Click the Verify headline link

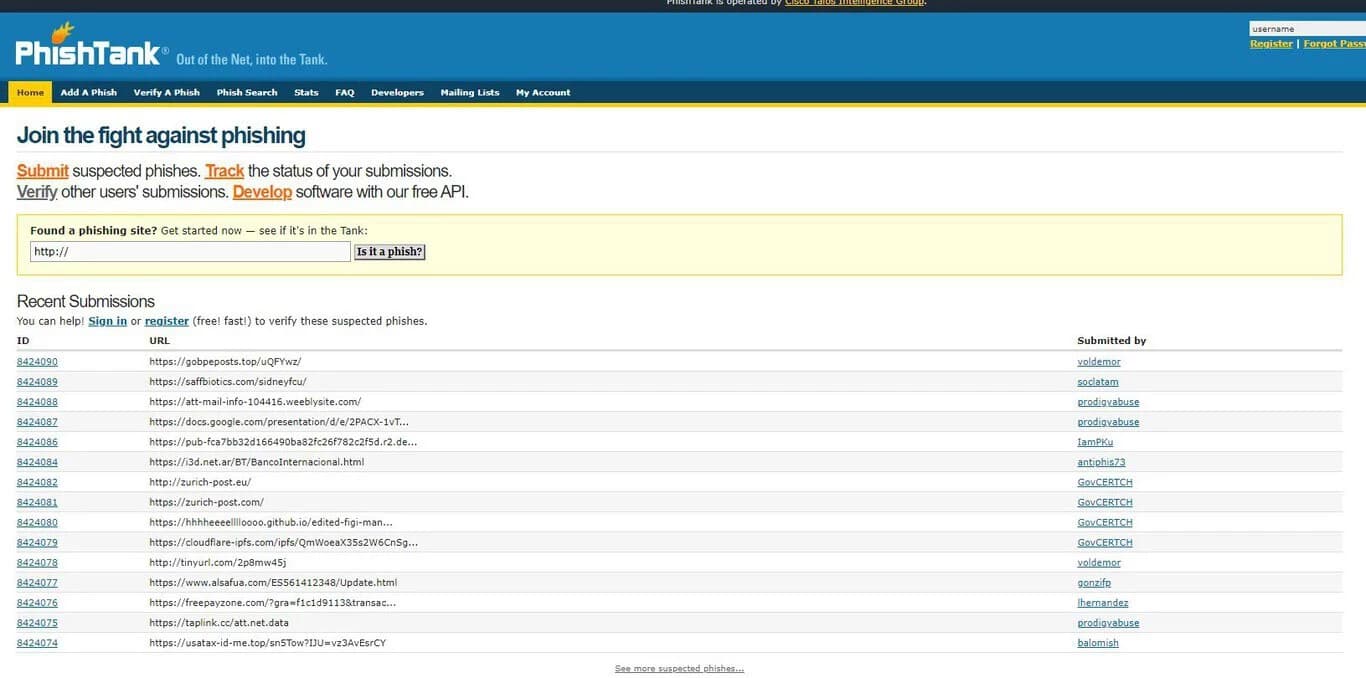(37, 192)
